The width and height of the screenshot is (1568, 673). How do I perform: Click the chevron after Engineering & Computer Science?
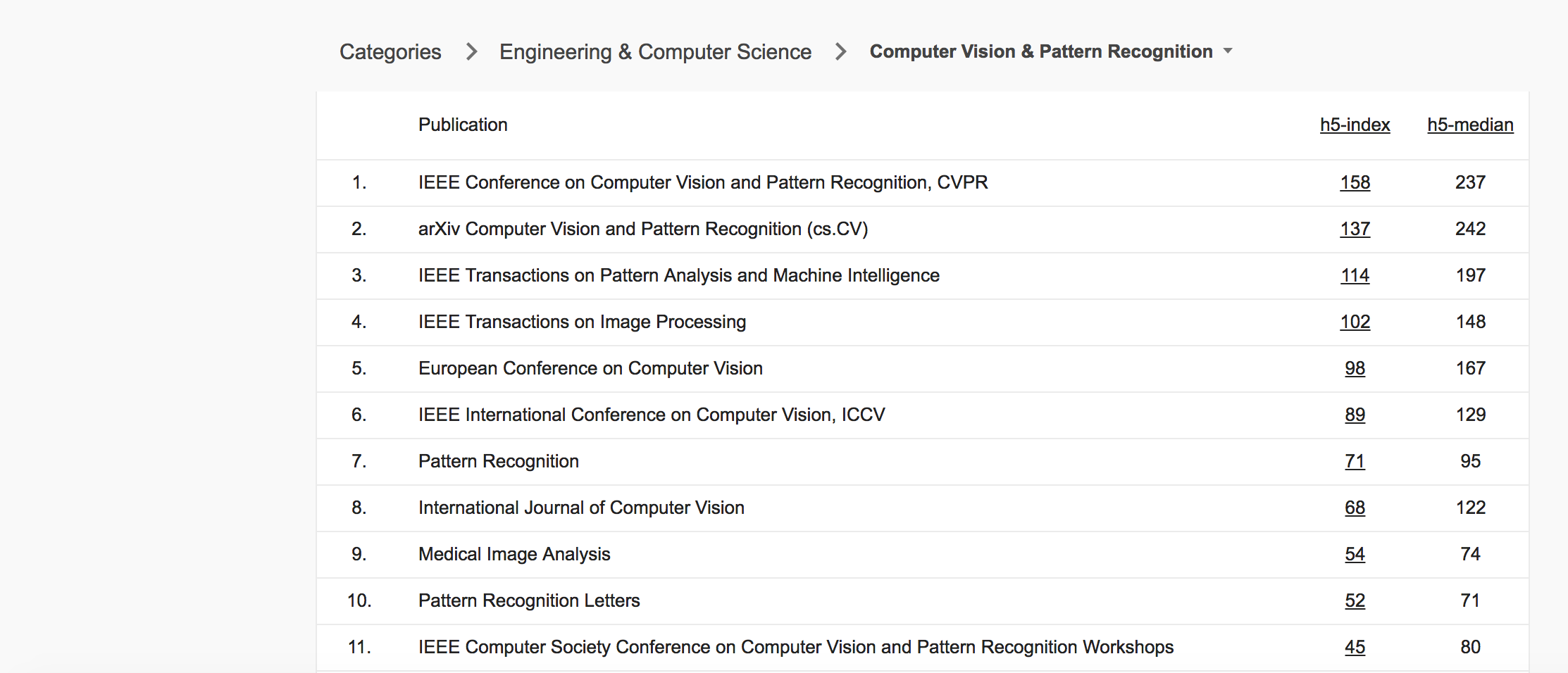pyautogui.click(x=840, y=52)
